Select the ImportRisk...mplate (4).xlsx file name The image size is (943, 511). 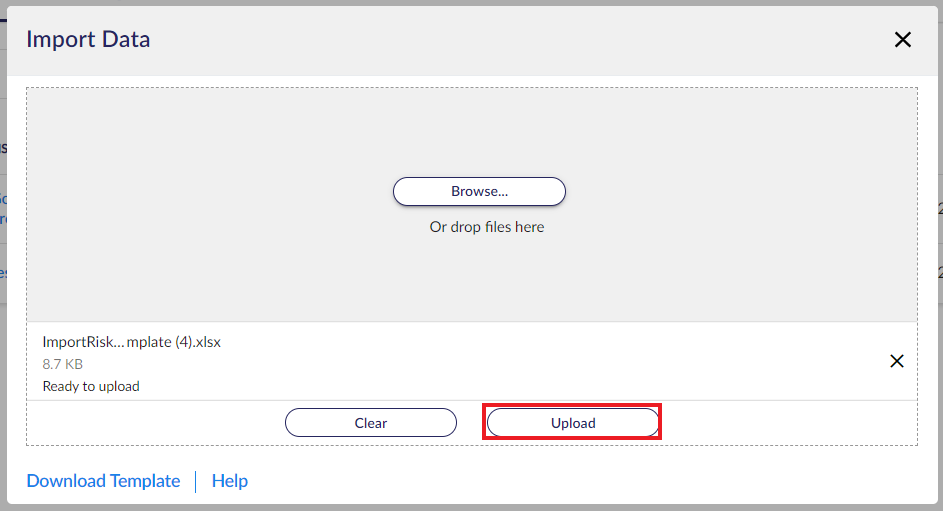click(x=132, y=341)
